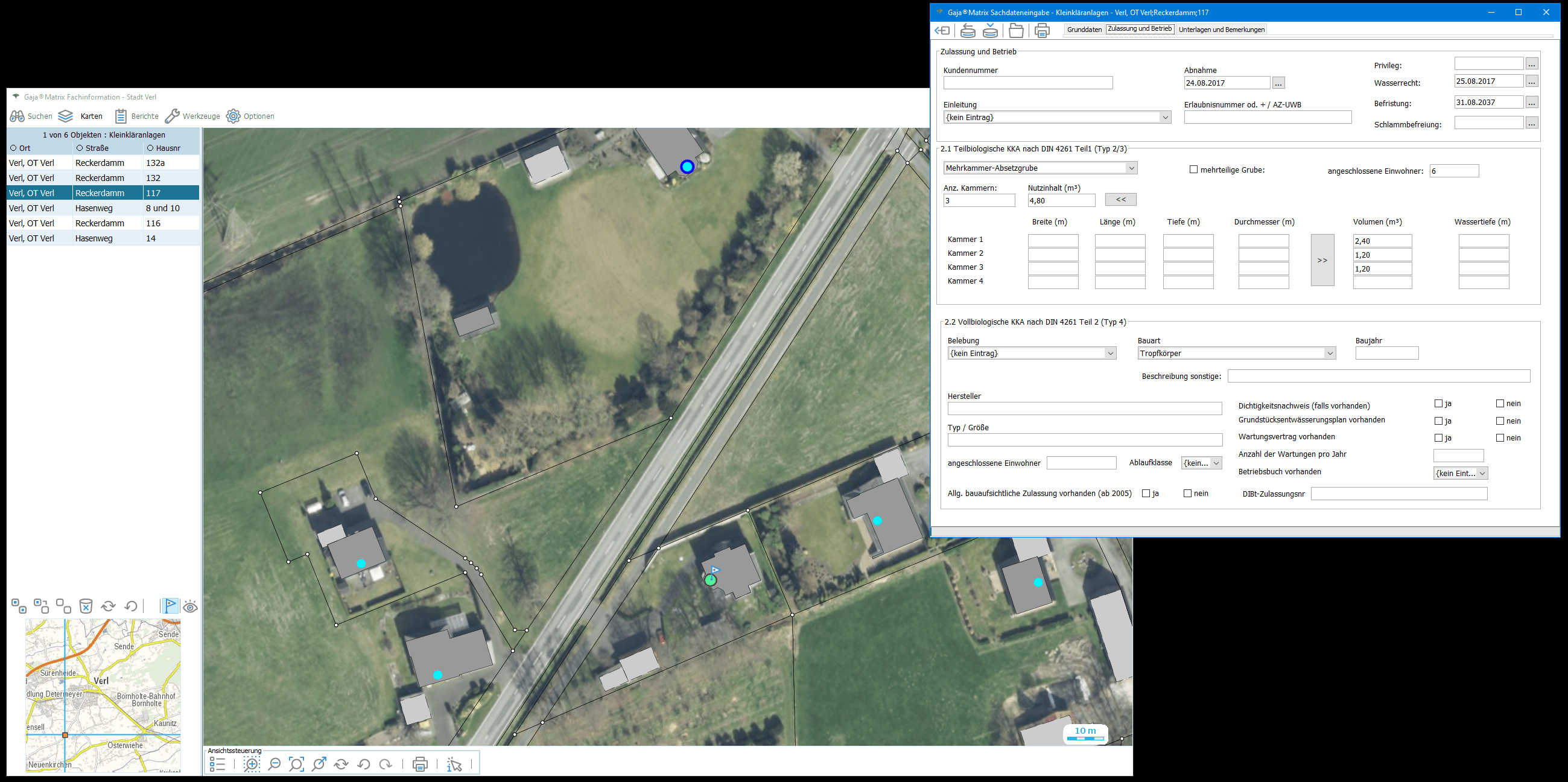Check 'nein' for Dichtigkeitsnachweis
Viewport: 1568px width, 782px height.
[x=1500, y=404]
